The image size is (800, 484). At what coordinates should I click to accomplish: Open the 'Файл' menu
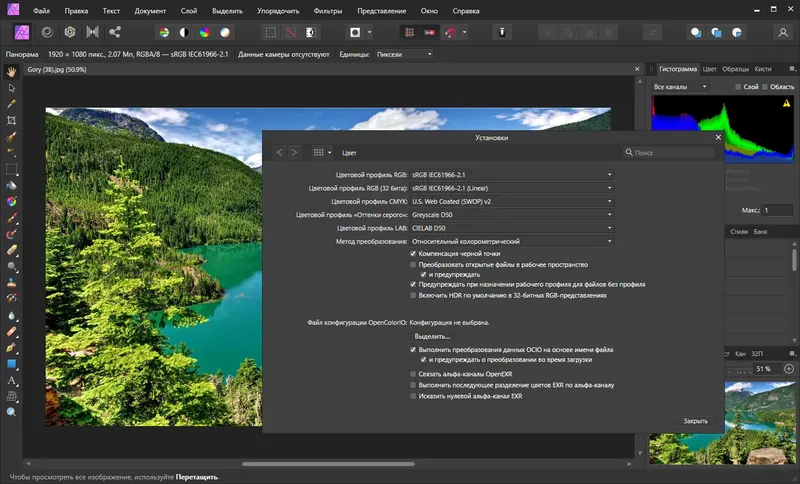click(41, 11)
